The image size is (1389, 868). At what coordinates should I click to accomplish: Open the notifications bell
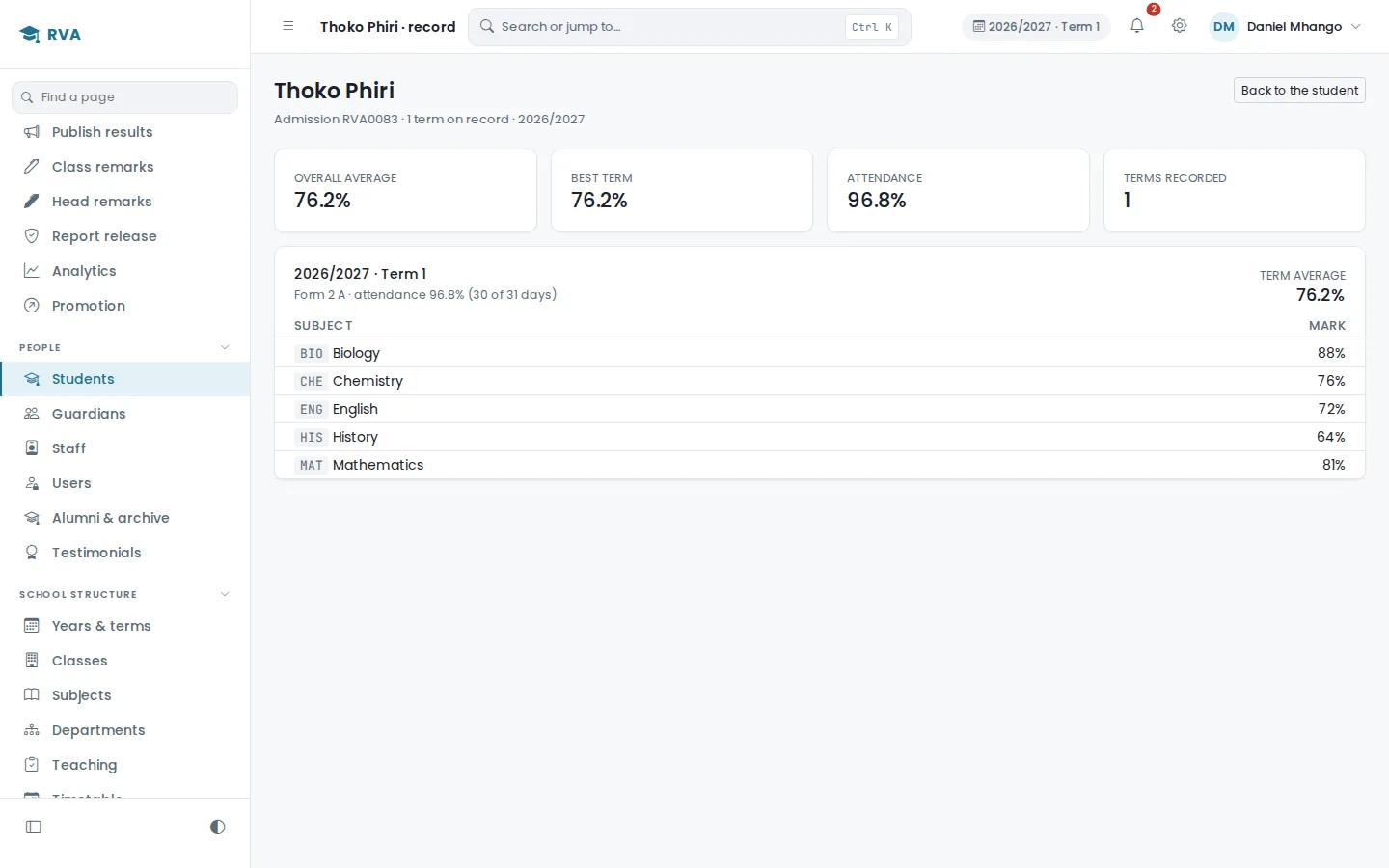(1137, 26)
